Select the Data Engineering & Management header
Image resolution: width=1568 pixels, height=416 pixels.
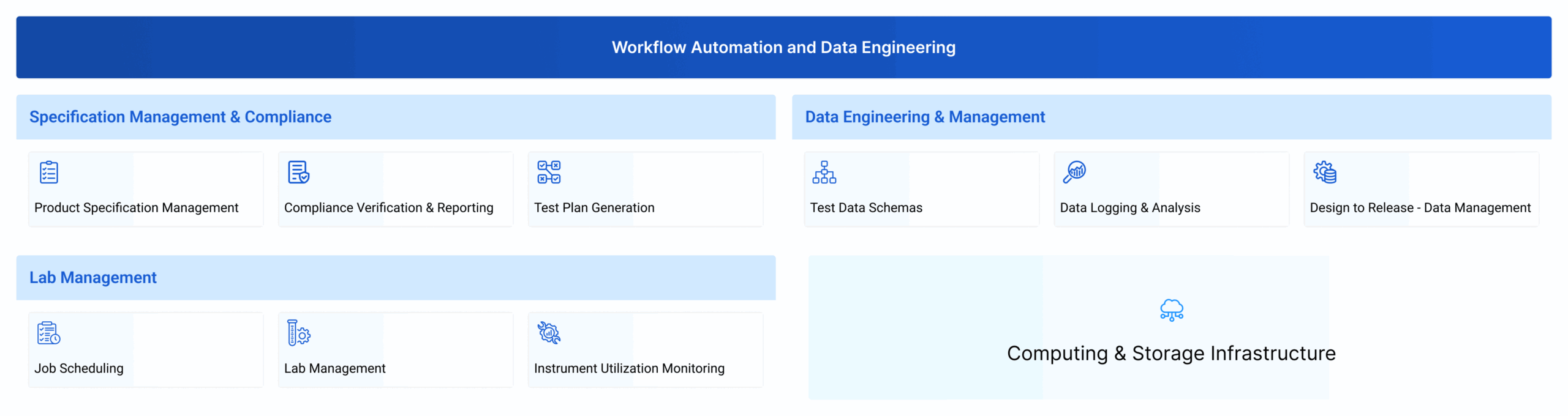[x=924, y=117]
